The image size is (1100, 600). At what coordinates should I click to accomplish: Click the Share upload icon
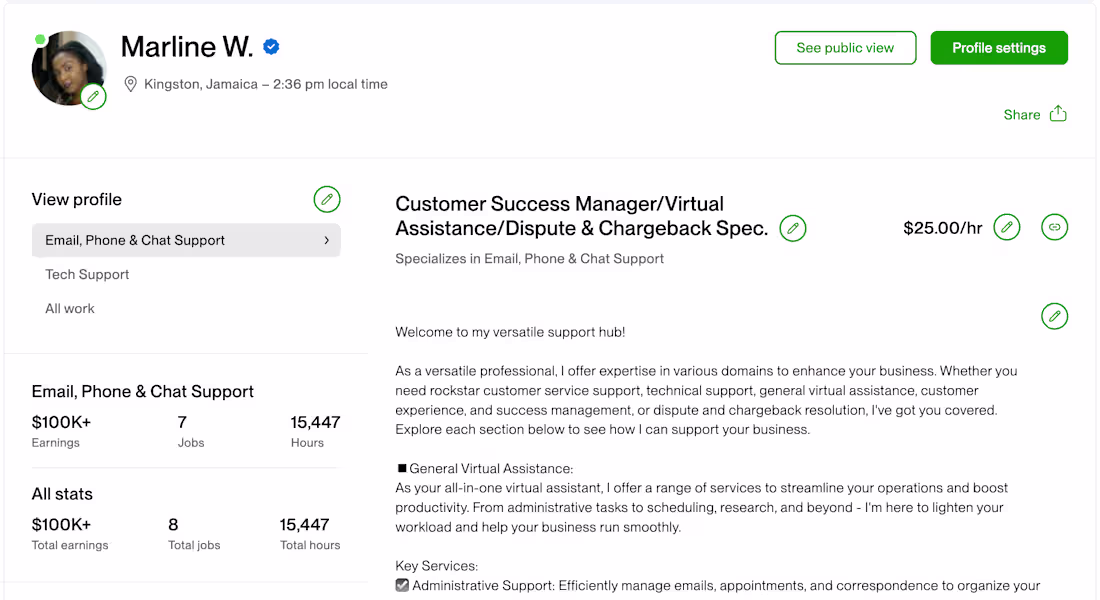[x=1058, y=114]
